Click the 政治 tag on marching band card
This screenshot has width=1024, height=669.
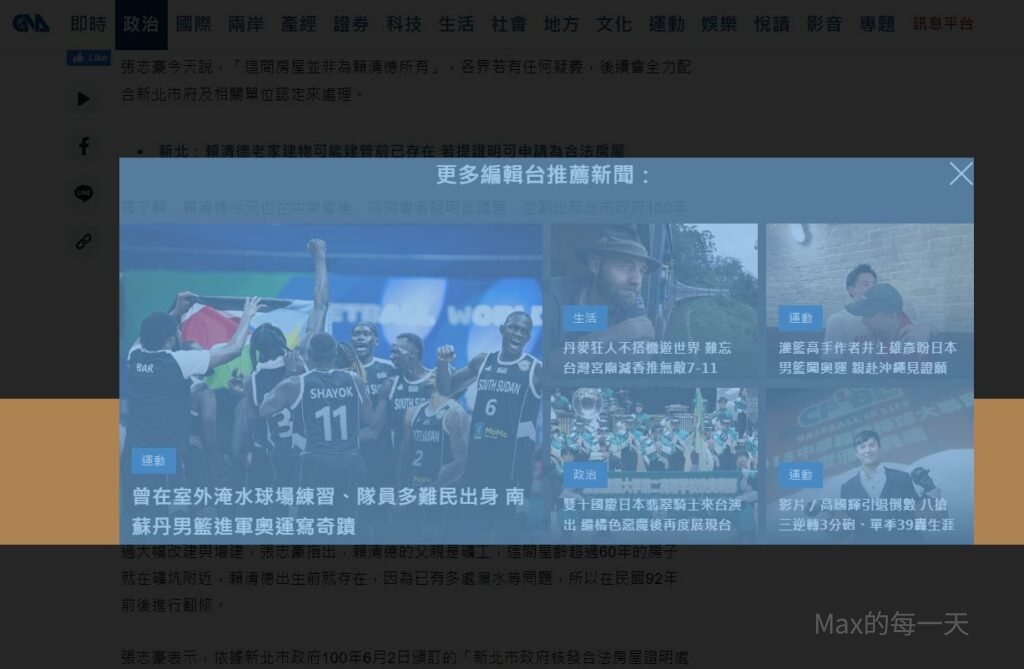[584, 475]
